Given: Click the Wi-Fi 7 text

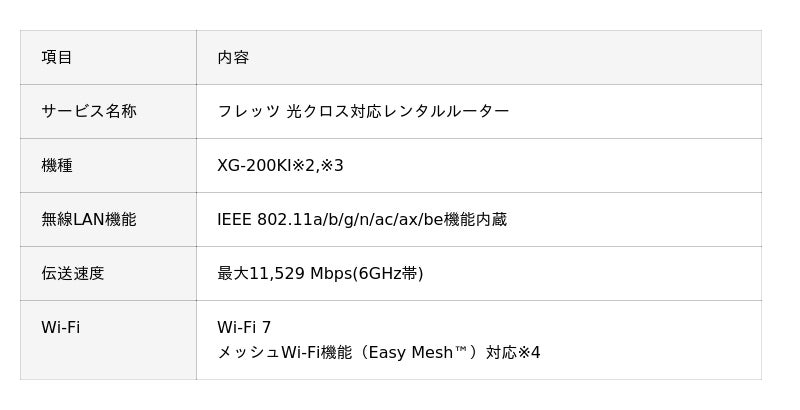Looking at the screenshot, I should 244,327.
